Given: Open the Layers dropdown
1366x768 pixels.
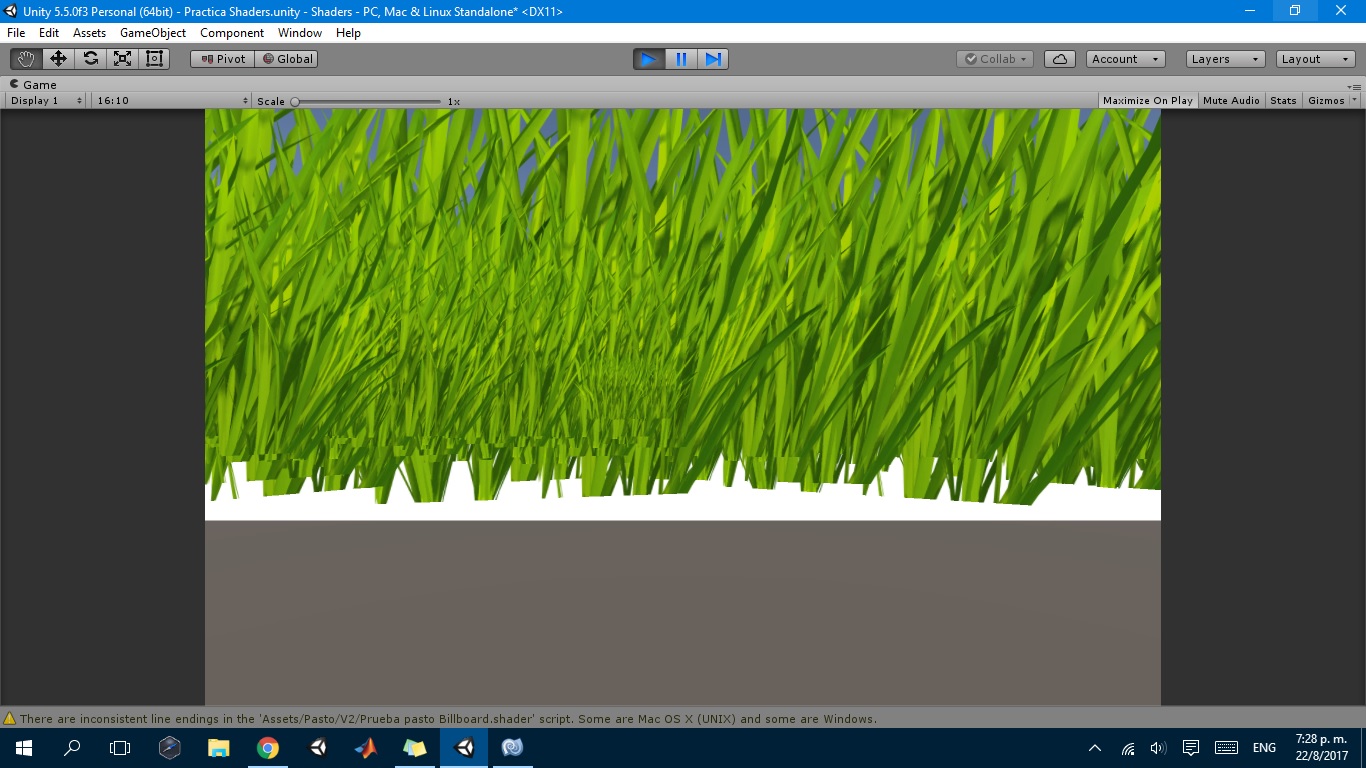Looking at the screenshot, I should tap(1226, 59).
